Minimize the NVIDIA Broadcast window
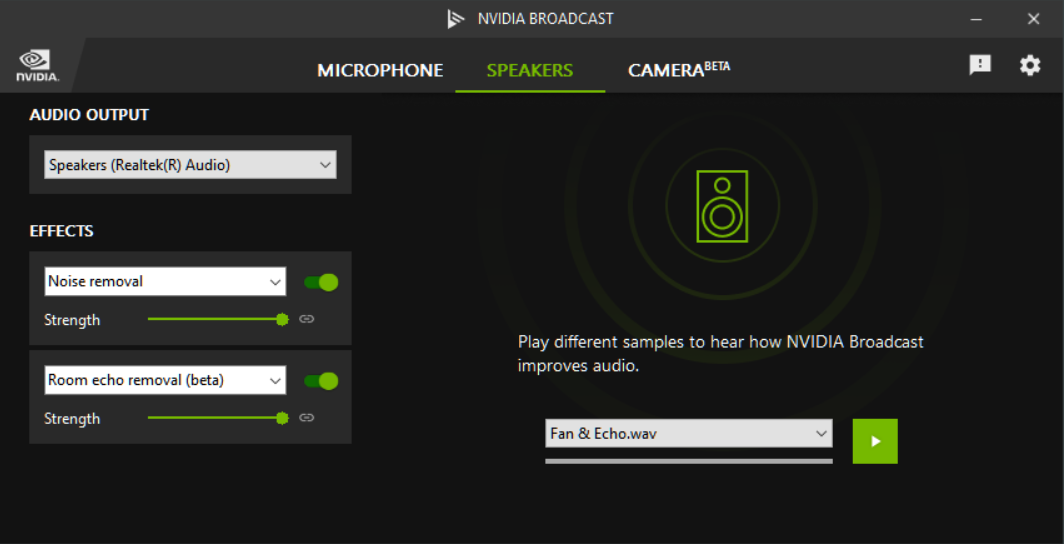This screenshot has height=544, width=1064. [976, 19]
